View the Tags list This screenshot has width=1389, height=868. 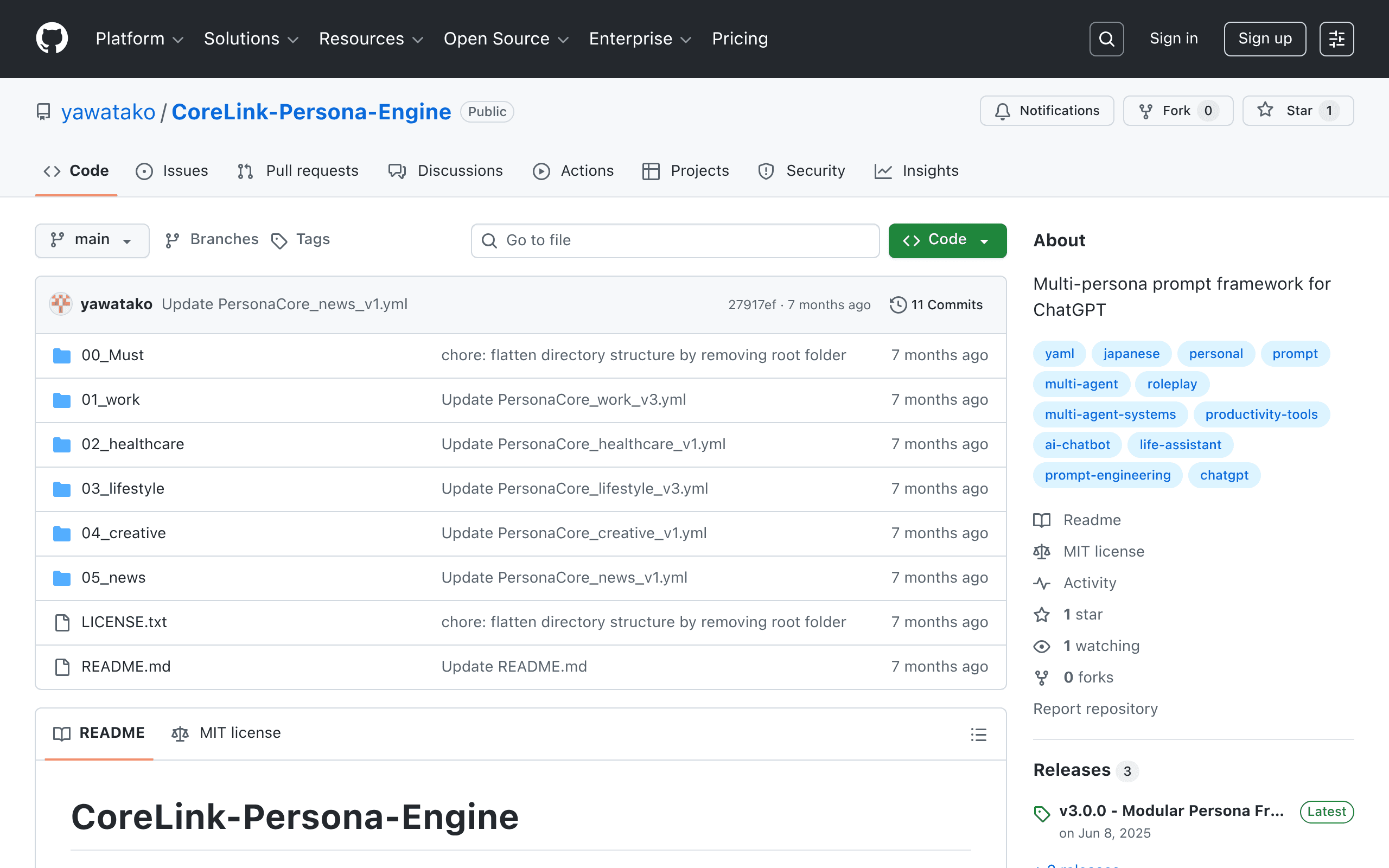(301, 239)
